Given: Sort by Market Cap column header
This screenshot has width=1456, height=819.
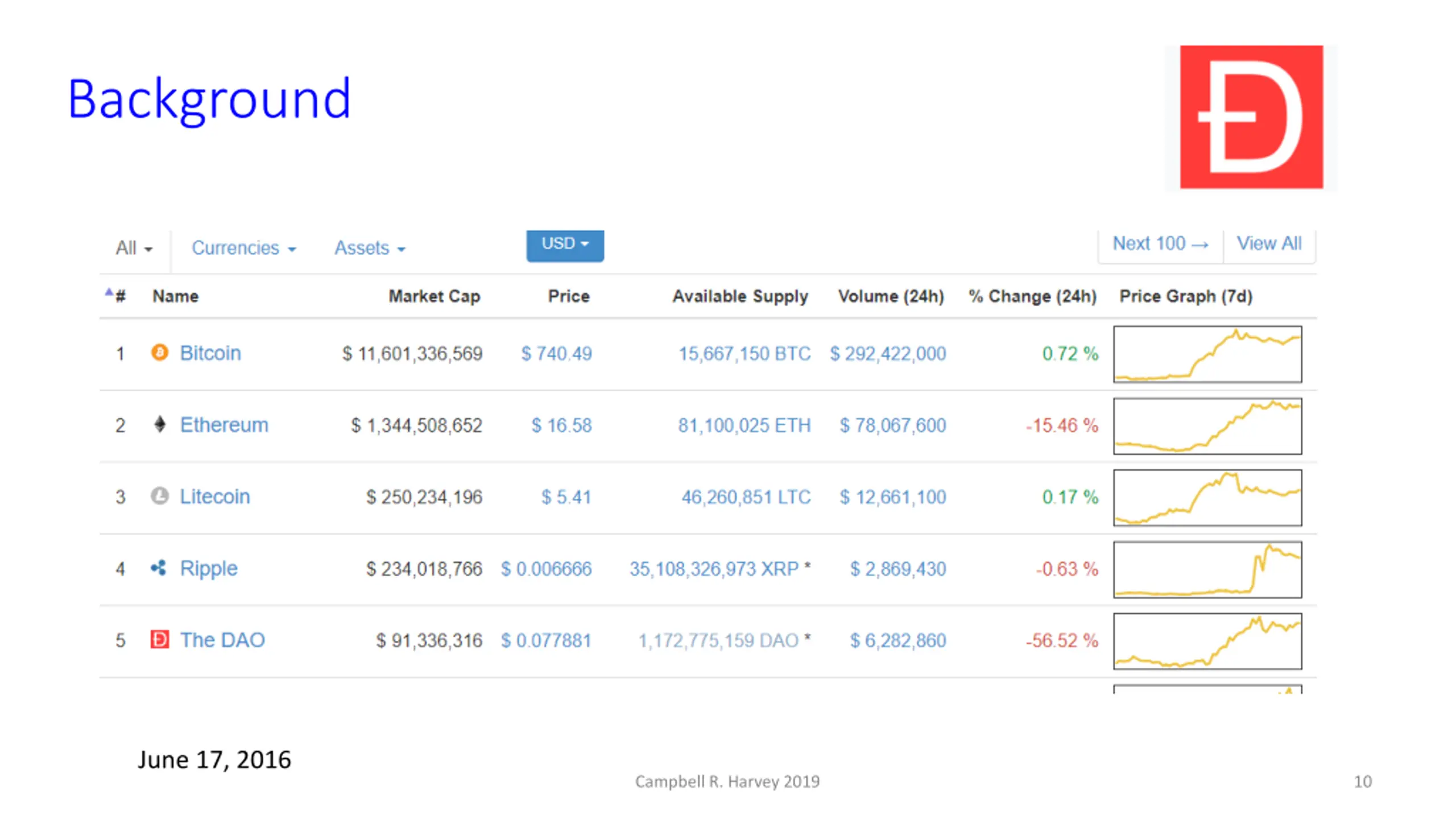Looking at the screenshot, I should pyautogui.click(x=435, y=296).
